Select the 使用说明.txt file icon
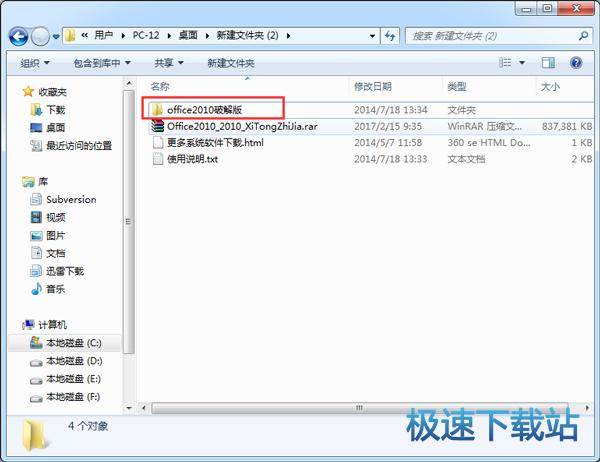Screen dimensions: 600x462 pyautogui.click(x=158, y=159)
